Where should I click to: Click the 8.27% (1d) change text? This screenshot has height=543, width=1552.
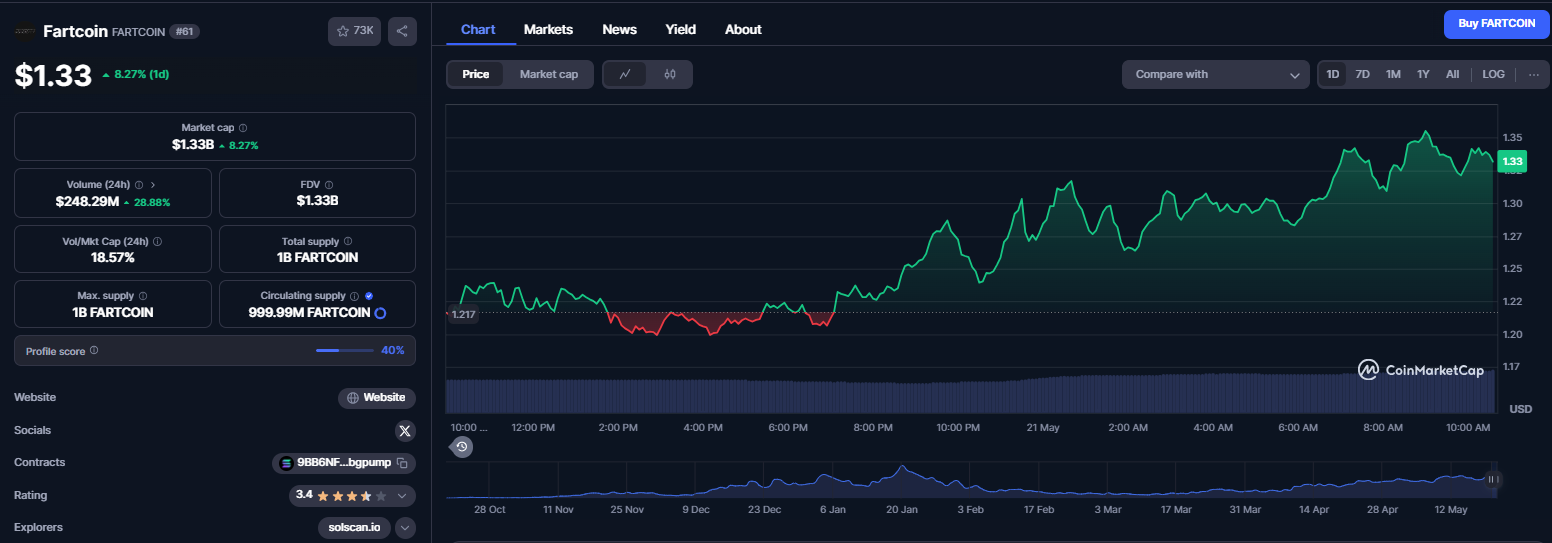(141, 74)
